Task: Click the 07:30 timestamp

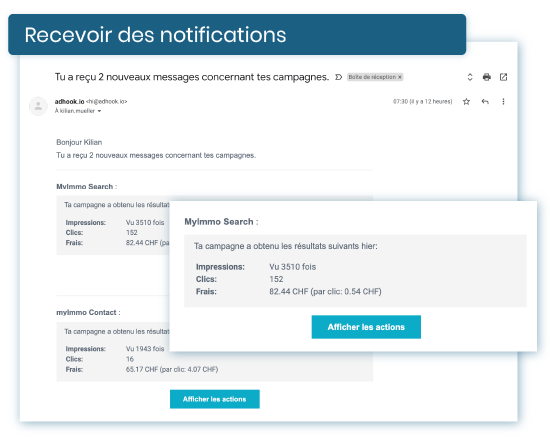Action: click(422, 101)
